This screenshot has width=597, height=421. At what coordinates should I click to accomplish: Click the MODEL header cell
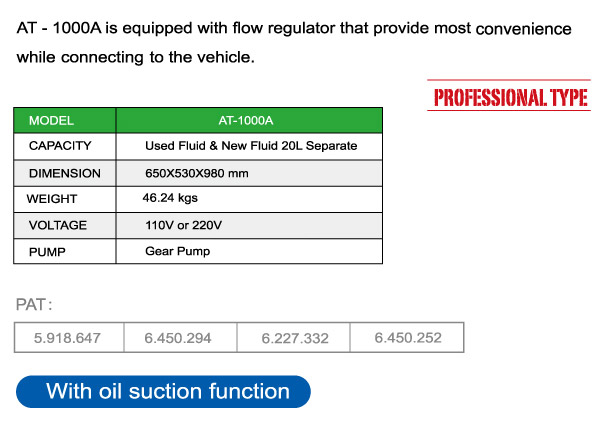pyautogui.click(x=65, y=121)
